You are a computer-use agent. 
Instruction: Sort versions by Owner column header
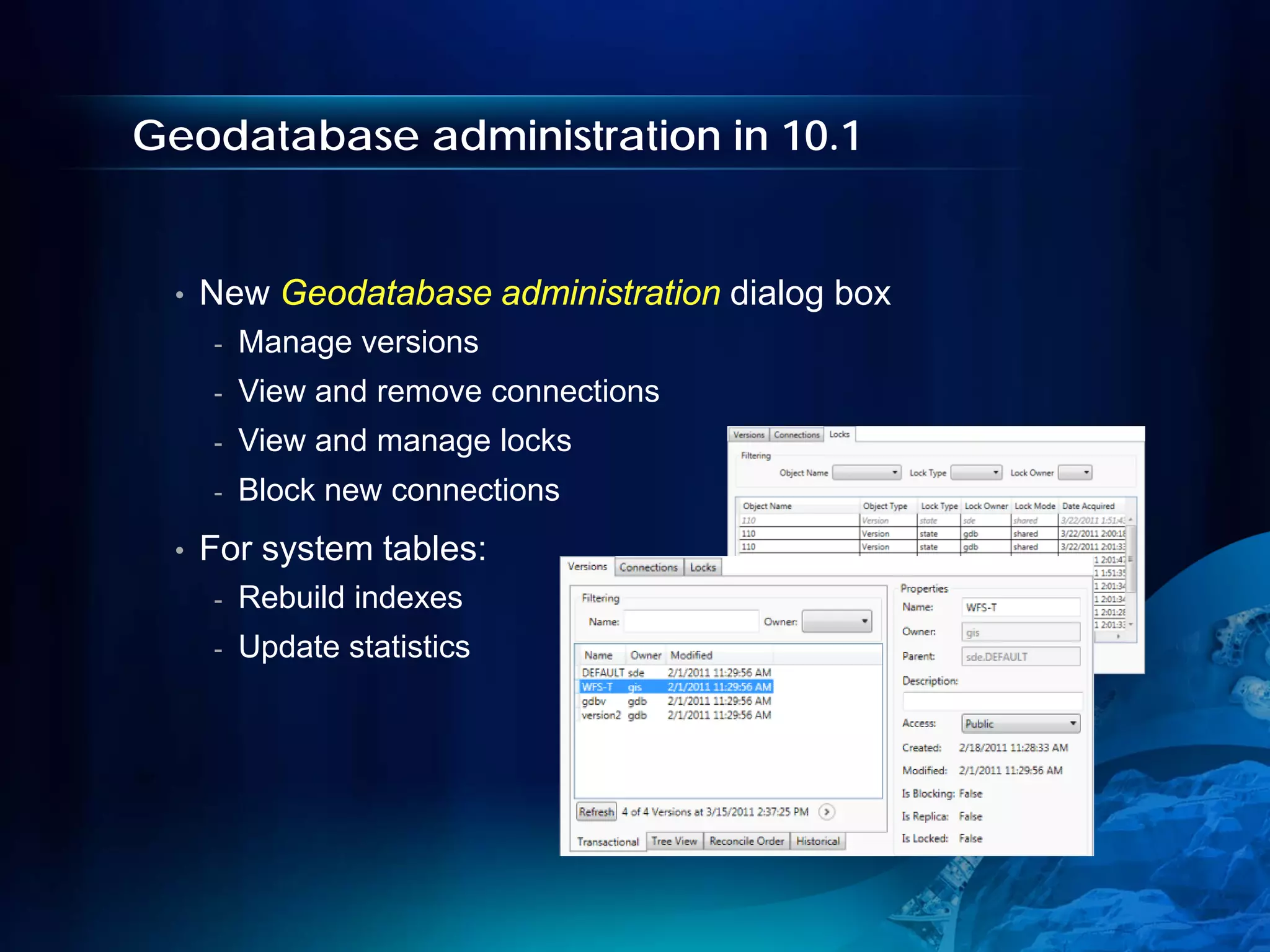[x=646, y=655]
